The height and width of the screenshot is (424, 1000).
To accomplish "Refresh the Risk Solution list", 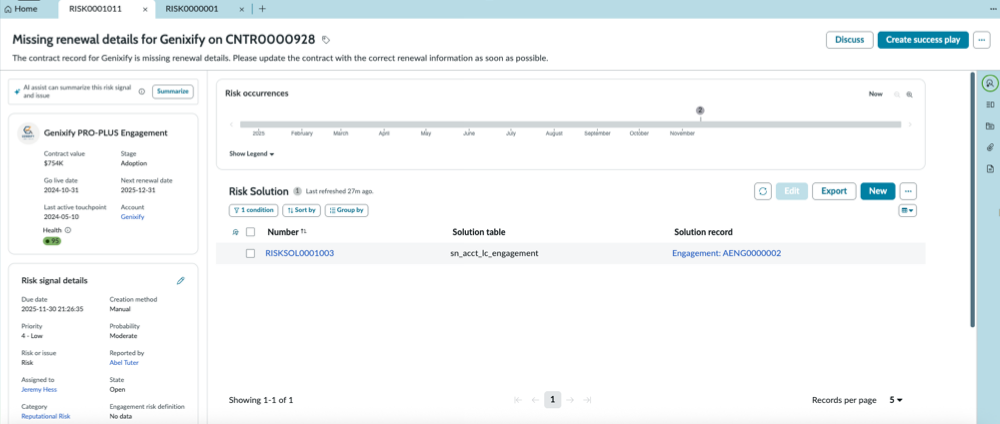I will 763,191.
